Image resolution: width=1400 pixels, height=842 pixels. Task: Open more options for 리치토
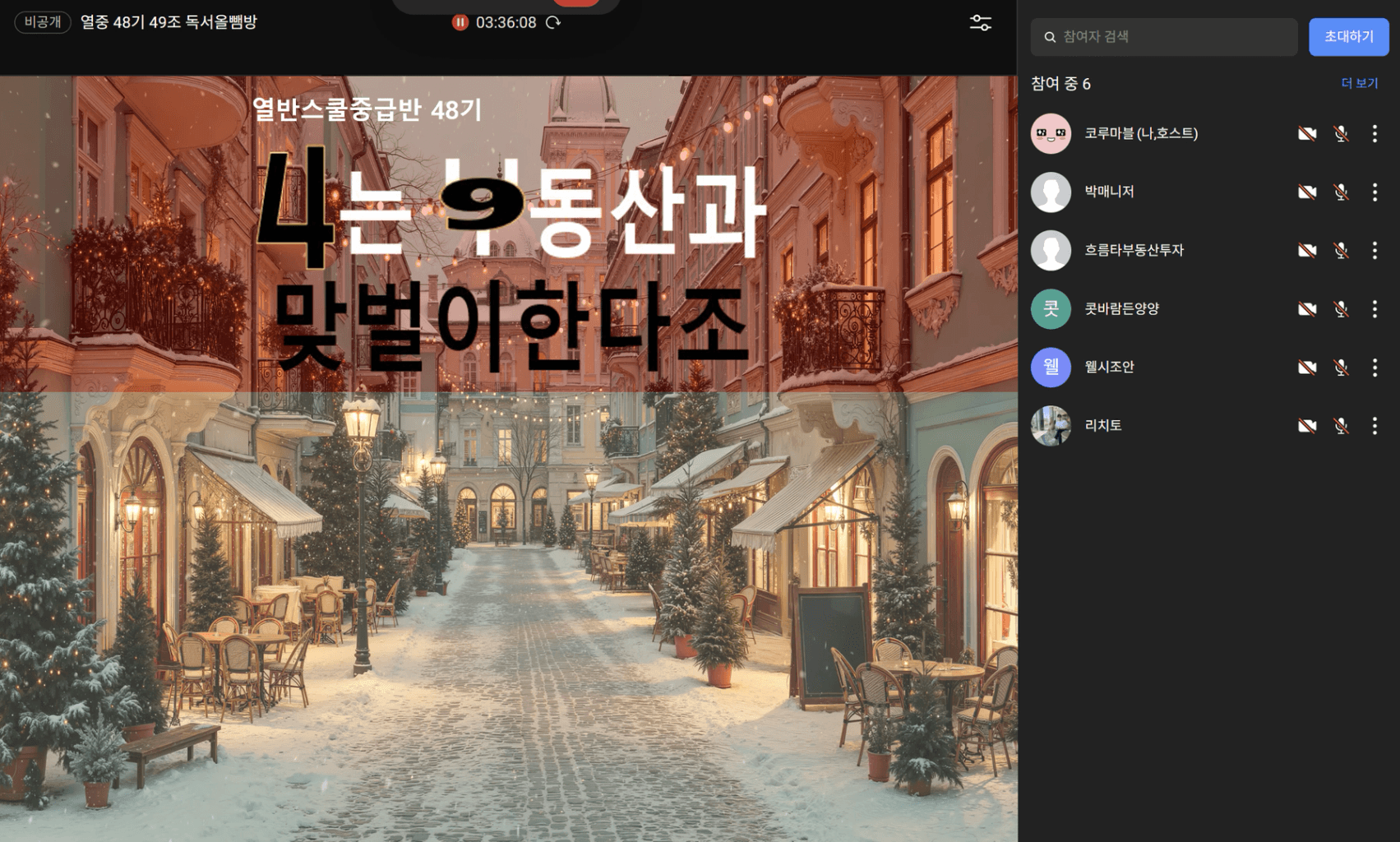pyautogui.click(x=1375, y=425)
